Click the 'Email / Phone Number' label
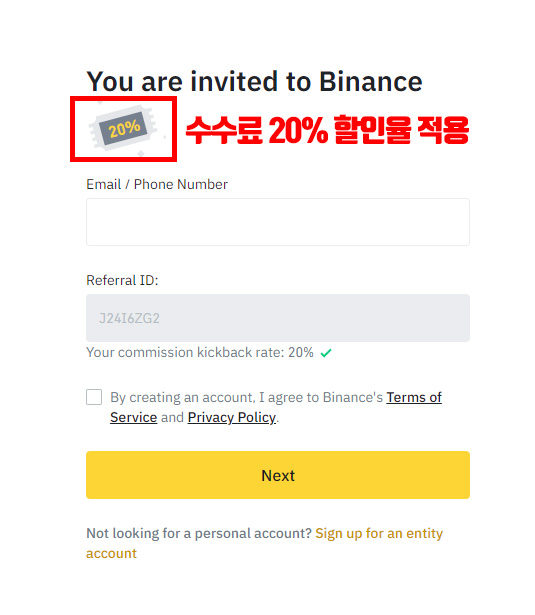The image size is (535, 615). click(x=157, y=184)
